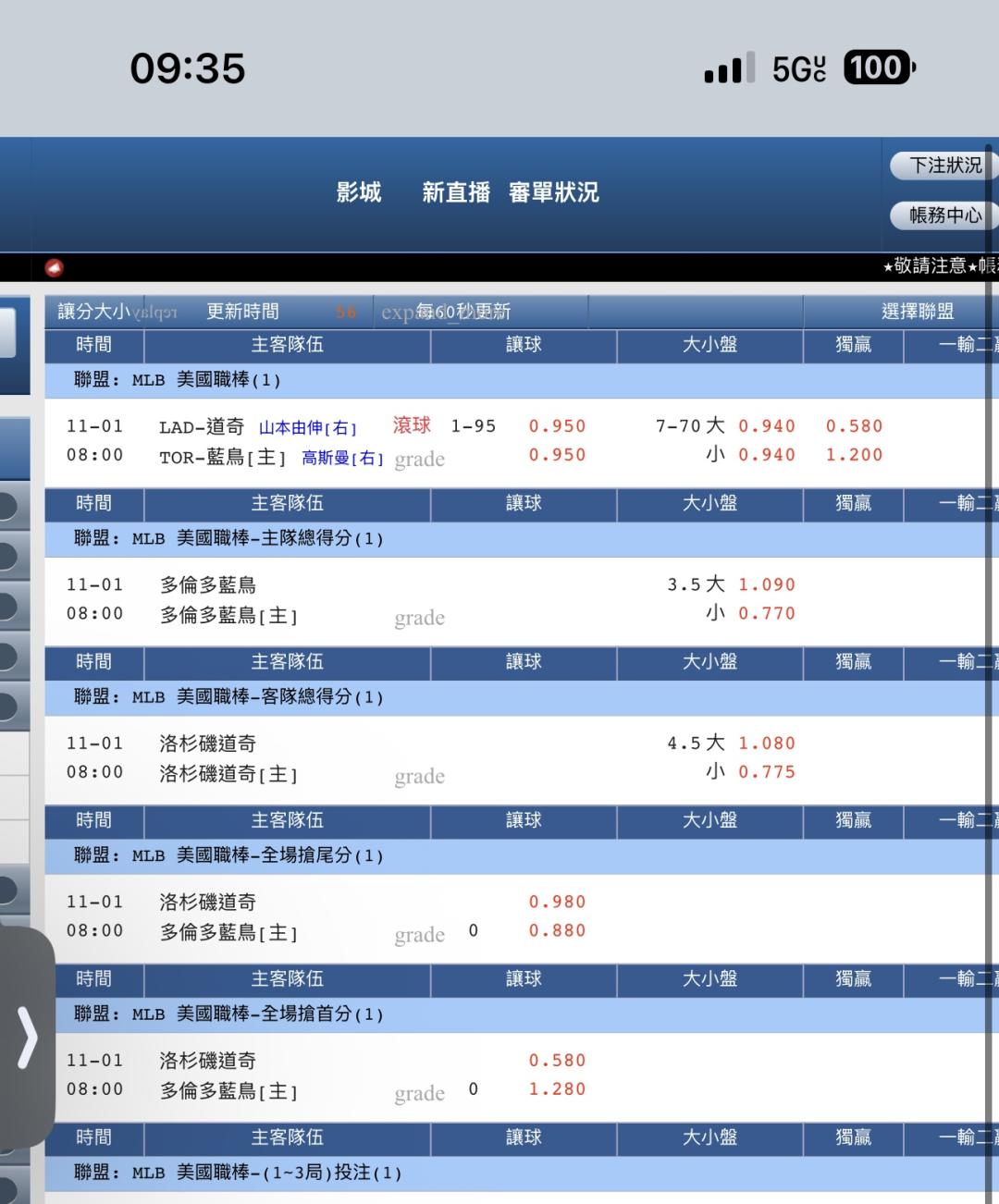This screenshot has width=999, height=1204.
Task: Click the red round icon on the ticker bar
Action: point(55,268)
